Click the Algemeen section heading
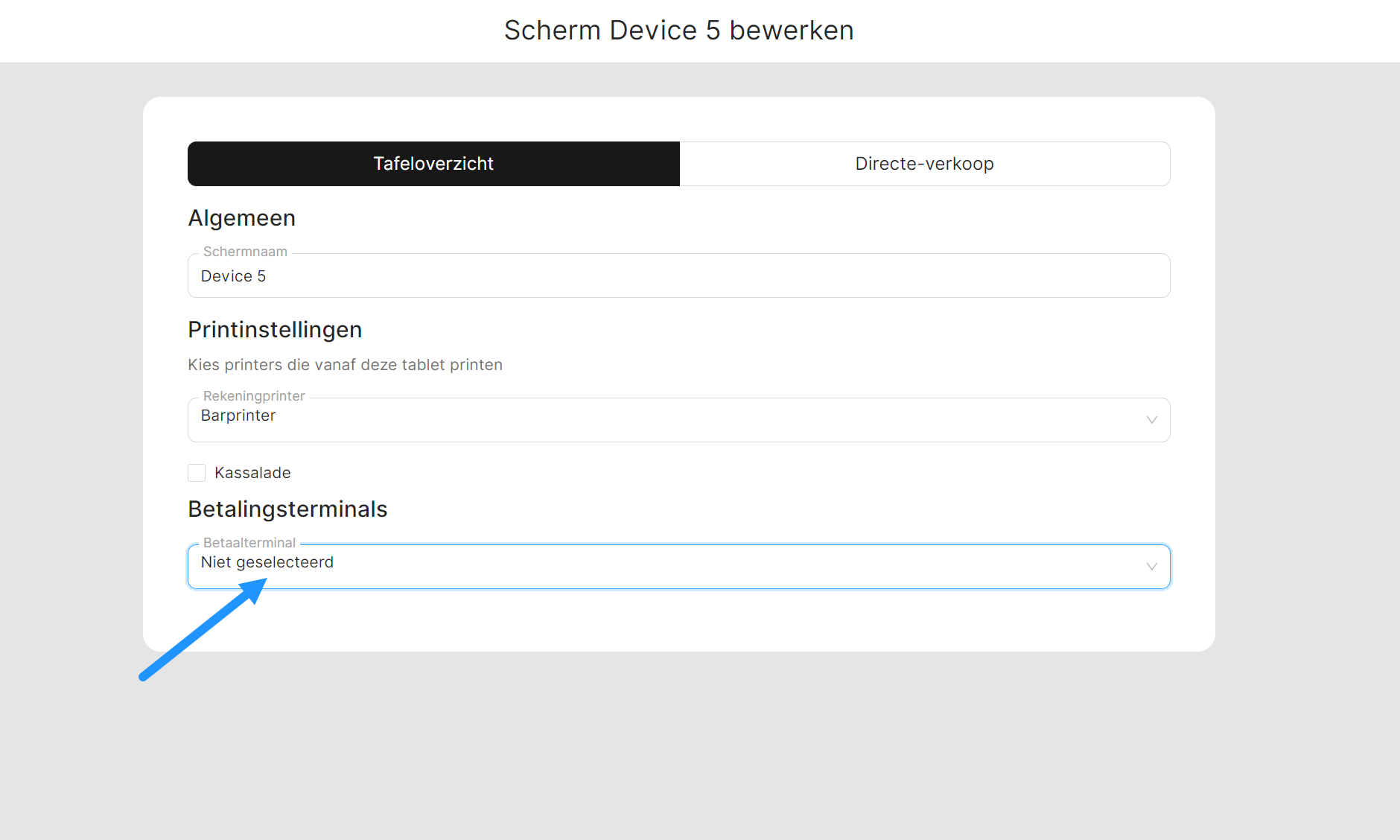This screenshot has height=840, width=1400. 241,218
